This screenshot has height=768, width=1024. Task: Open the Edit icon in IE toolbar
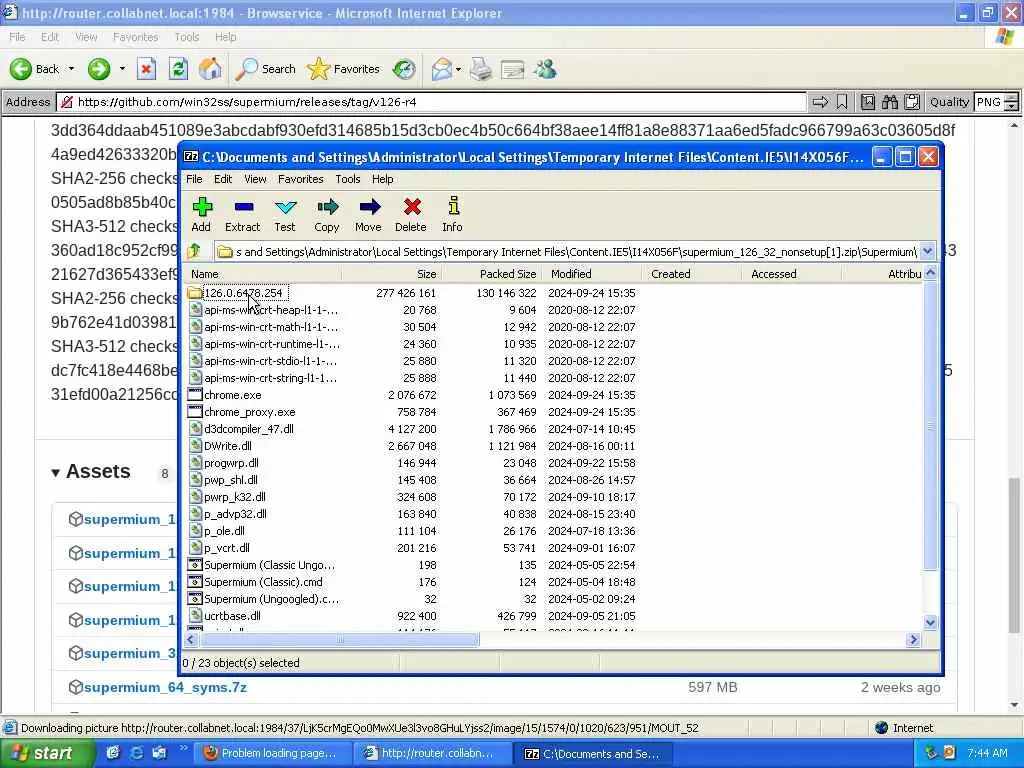tap(513, 69)
